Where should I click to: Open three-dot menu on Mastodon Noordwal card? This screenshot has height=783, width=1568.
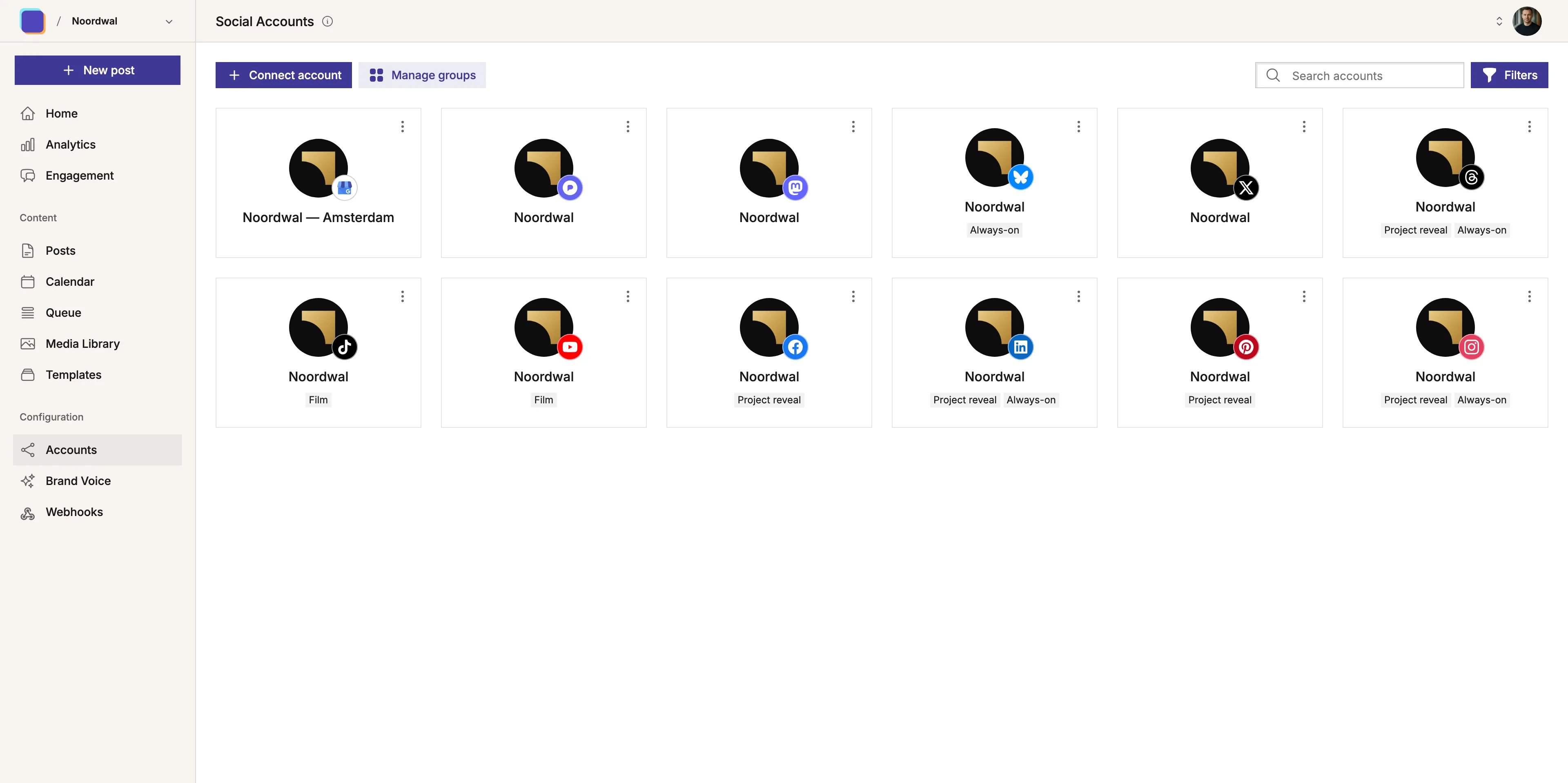pos(853,127)
